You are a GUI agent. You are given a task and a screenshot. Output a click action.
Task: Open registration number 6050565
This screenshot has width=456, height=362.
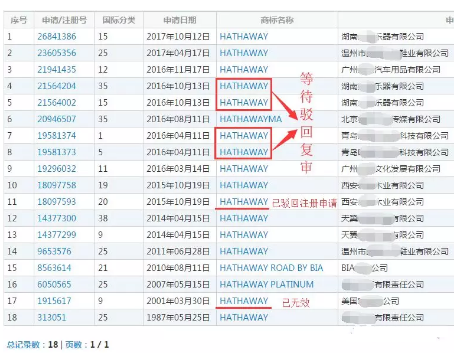(54, 284)
